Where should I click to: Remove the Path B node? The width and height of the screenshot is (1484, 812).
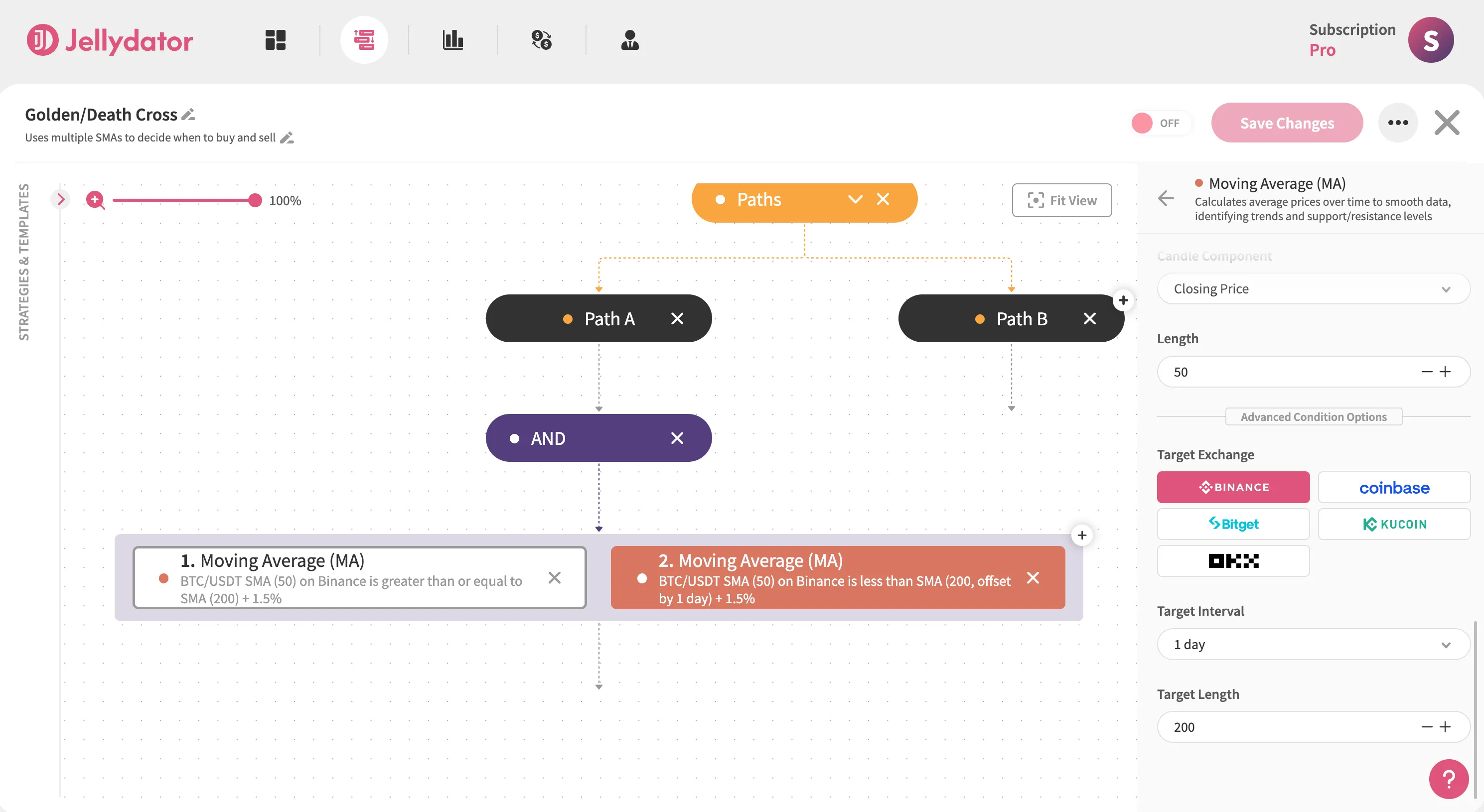click(1089, 318)
